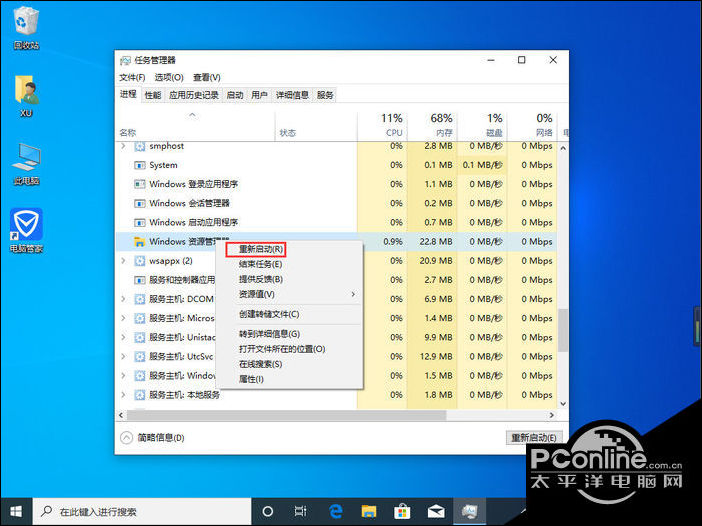Viewport: 702px width, 526px height.
Task: Click the smphost process icon
Action: 140,146
